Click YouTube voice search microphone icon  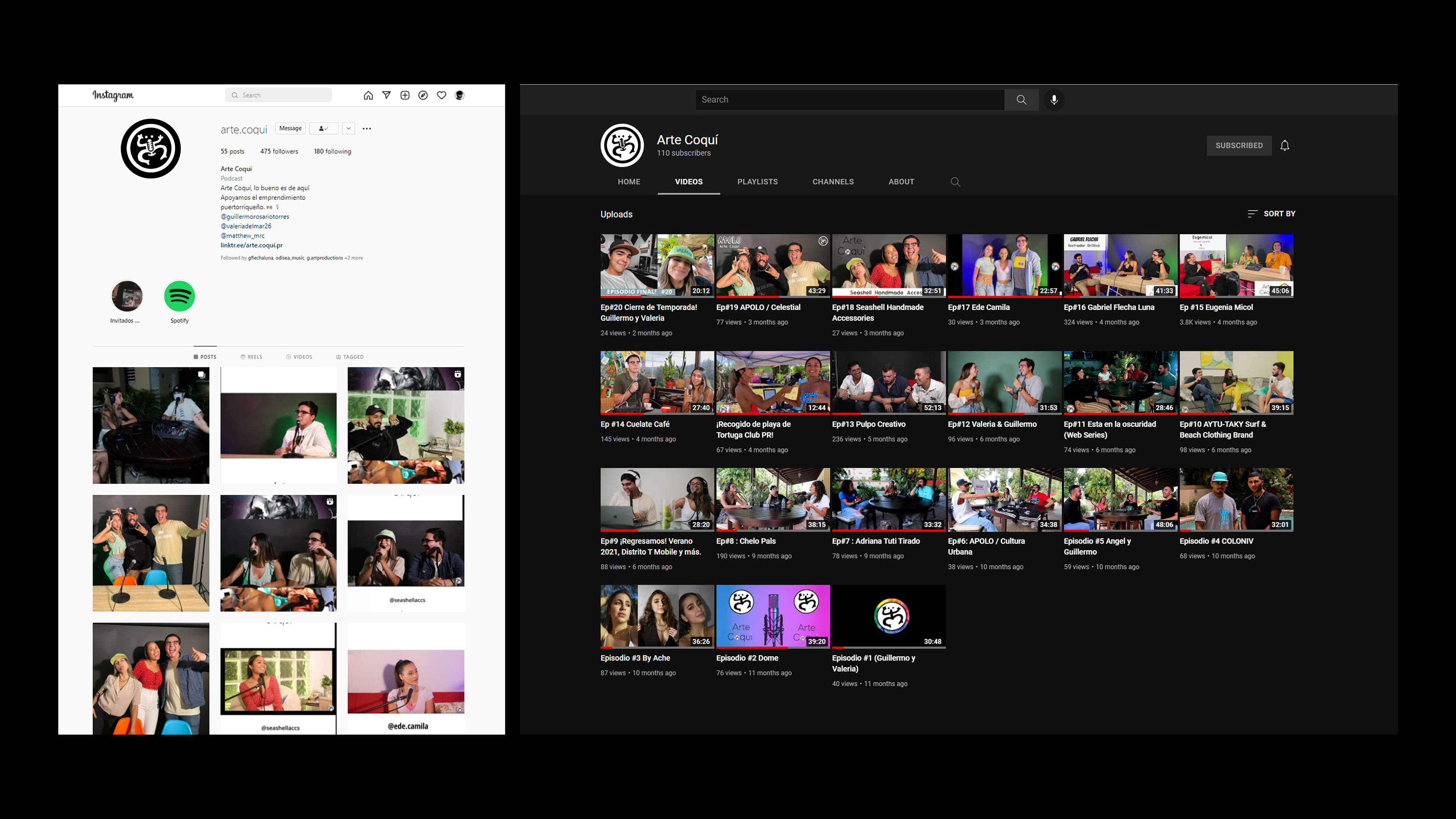[x=1054, y=100]
